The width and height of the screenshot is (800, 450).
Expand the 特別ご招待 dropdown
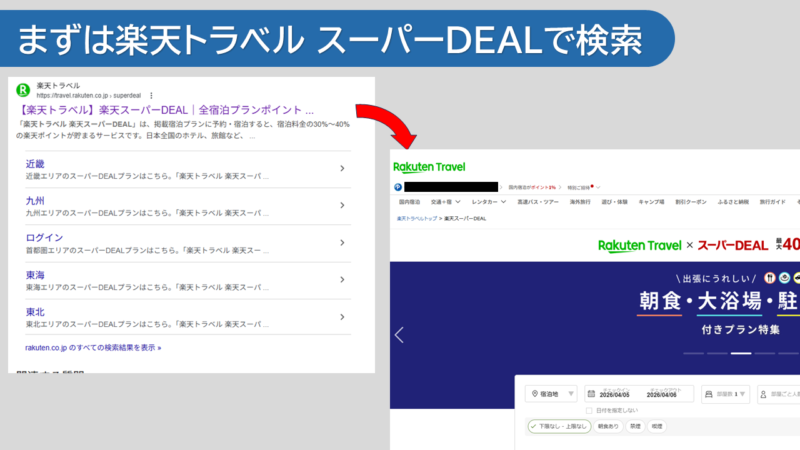(584, 187)
